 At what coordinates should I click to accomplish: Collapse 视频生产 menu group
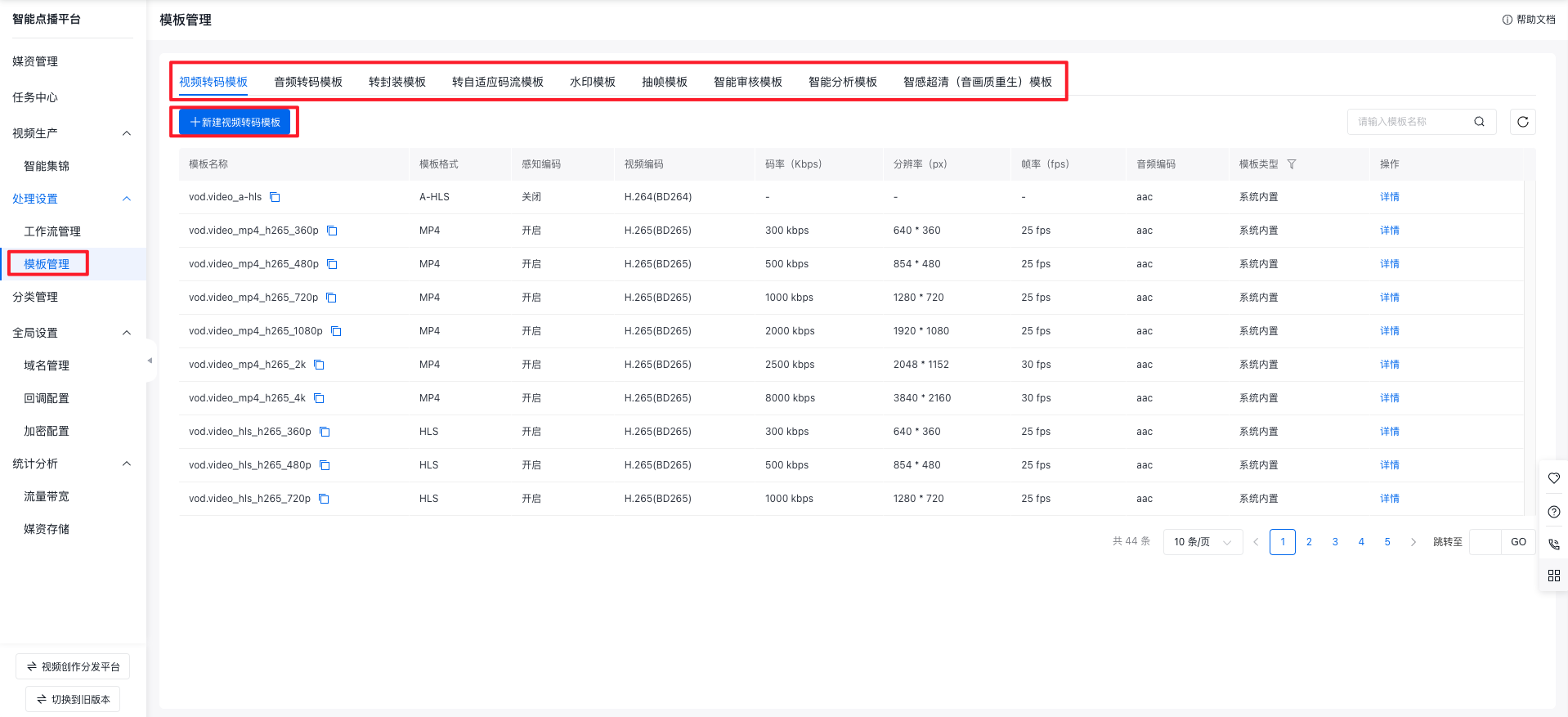coord(127,133)
